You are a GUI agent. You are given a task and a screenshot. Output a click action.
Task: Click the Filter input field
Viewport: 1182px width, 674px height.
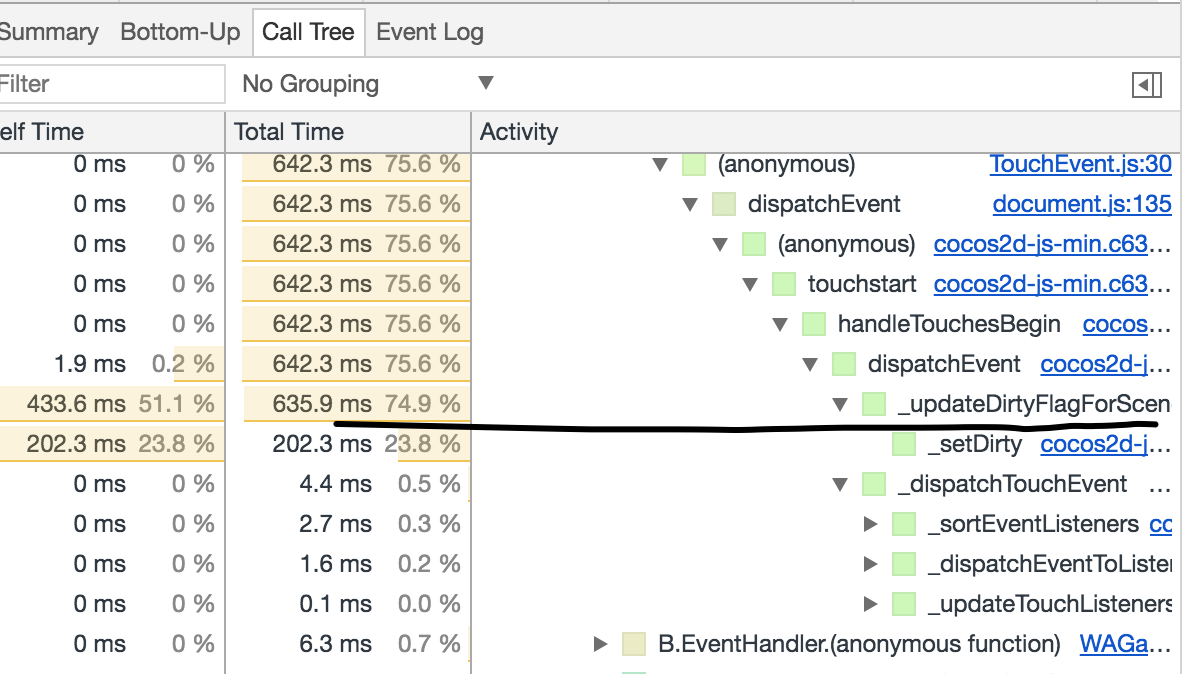click(x=110, y=84)
